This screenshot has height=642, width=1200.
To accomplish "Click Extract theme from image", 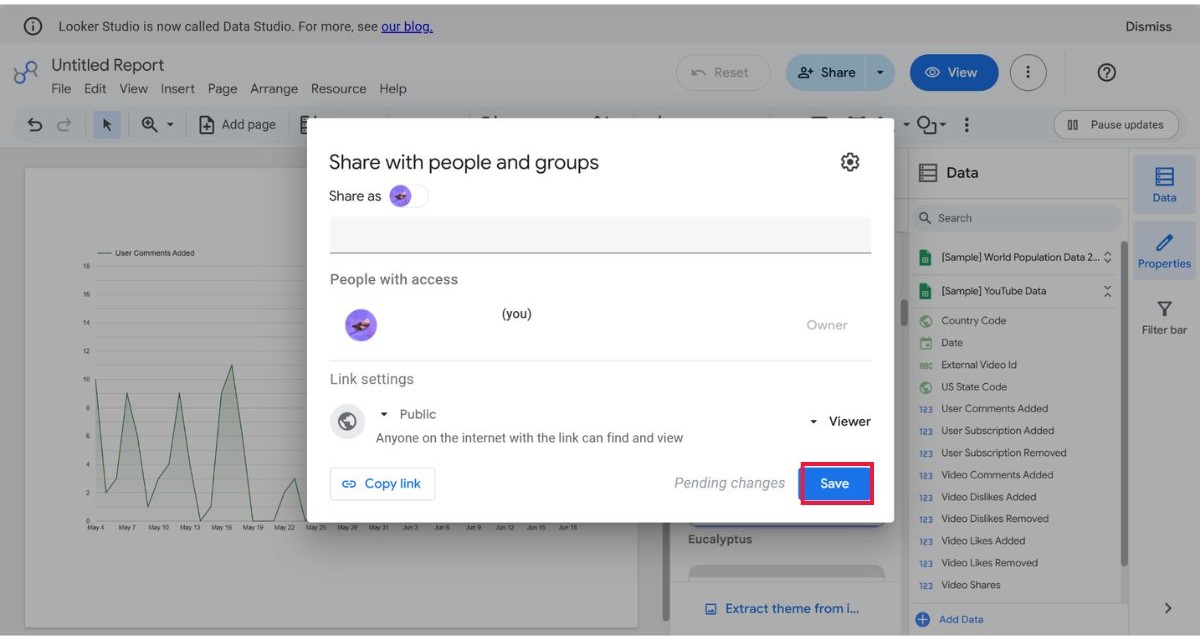I will [x=781, y=608].
